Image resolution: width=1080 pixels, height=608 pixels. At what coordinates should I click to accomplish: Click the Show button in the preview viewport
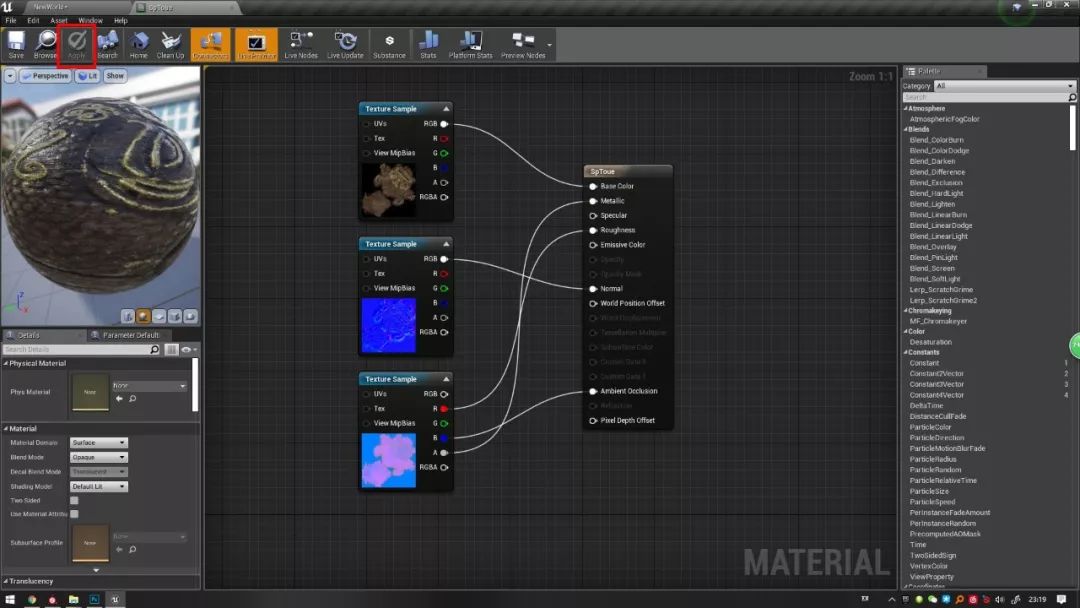tap(114, 75)
